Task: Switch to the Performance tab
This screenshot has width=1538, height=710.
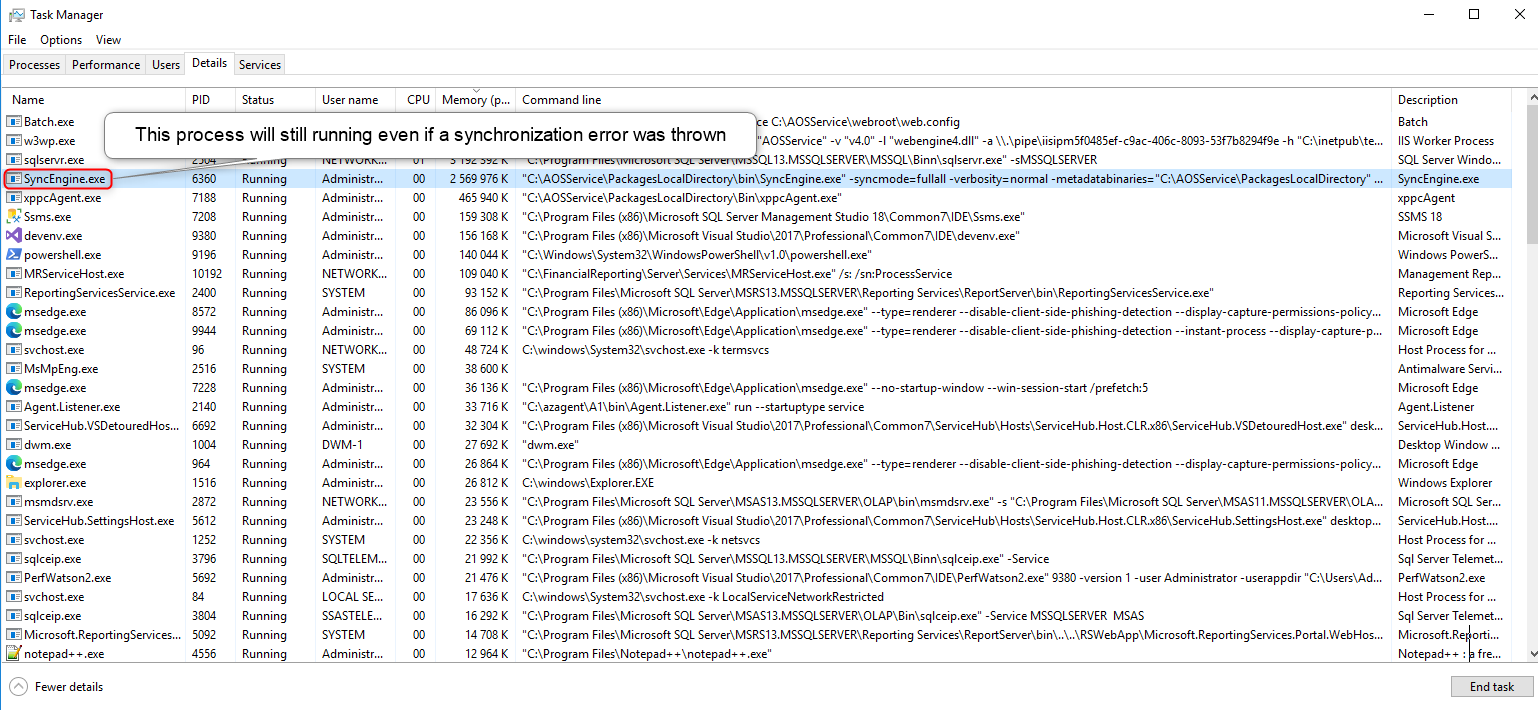Action: point(105,64)
